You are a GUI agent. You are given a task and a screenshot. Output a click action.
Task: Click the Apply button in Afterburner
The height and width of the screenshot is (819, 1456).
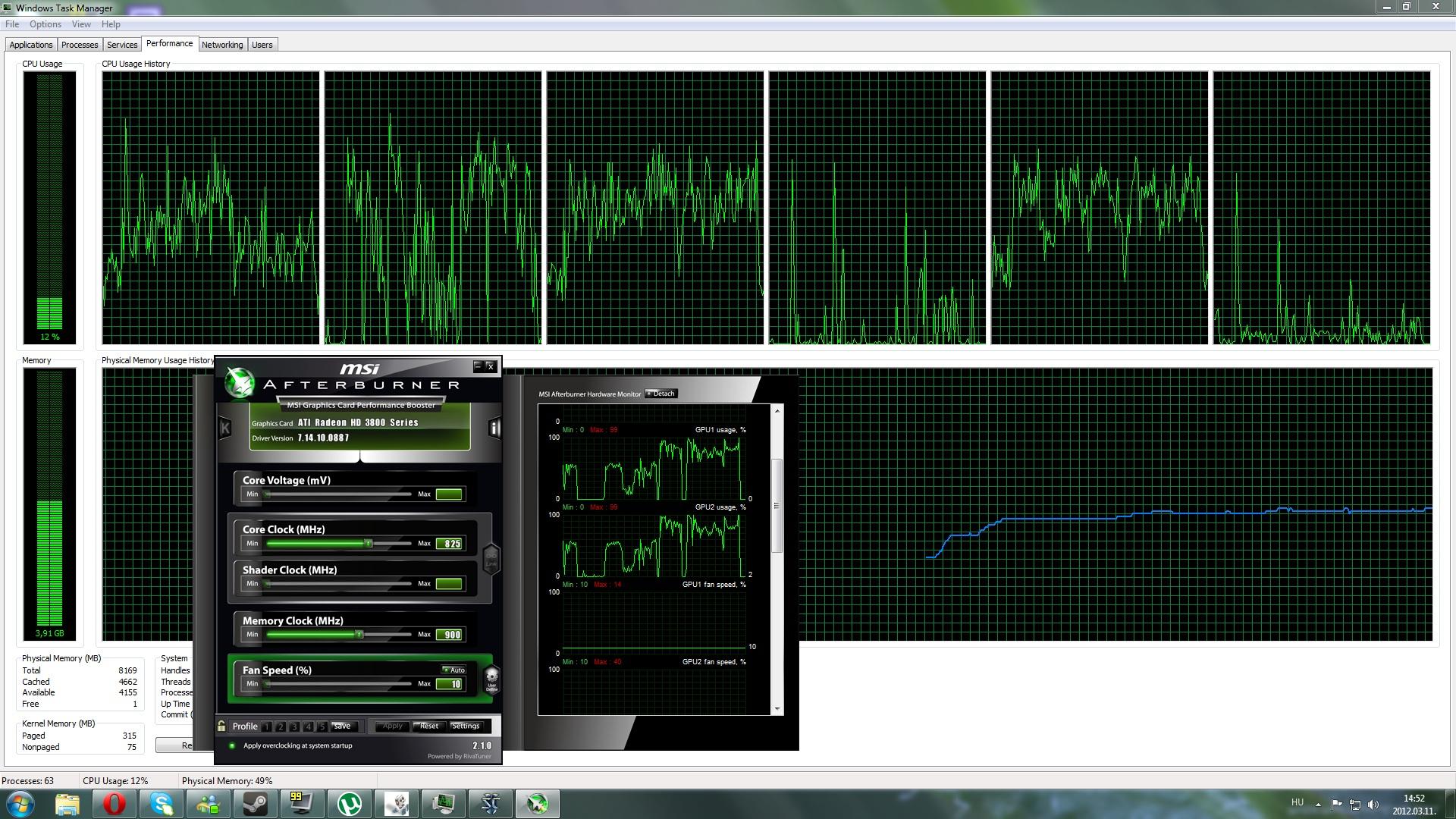point(392,726)
